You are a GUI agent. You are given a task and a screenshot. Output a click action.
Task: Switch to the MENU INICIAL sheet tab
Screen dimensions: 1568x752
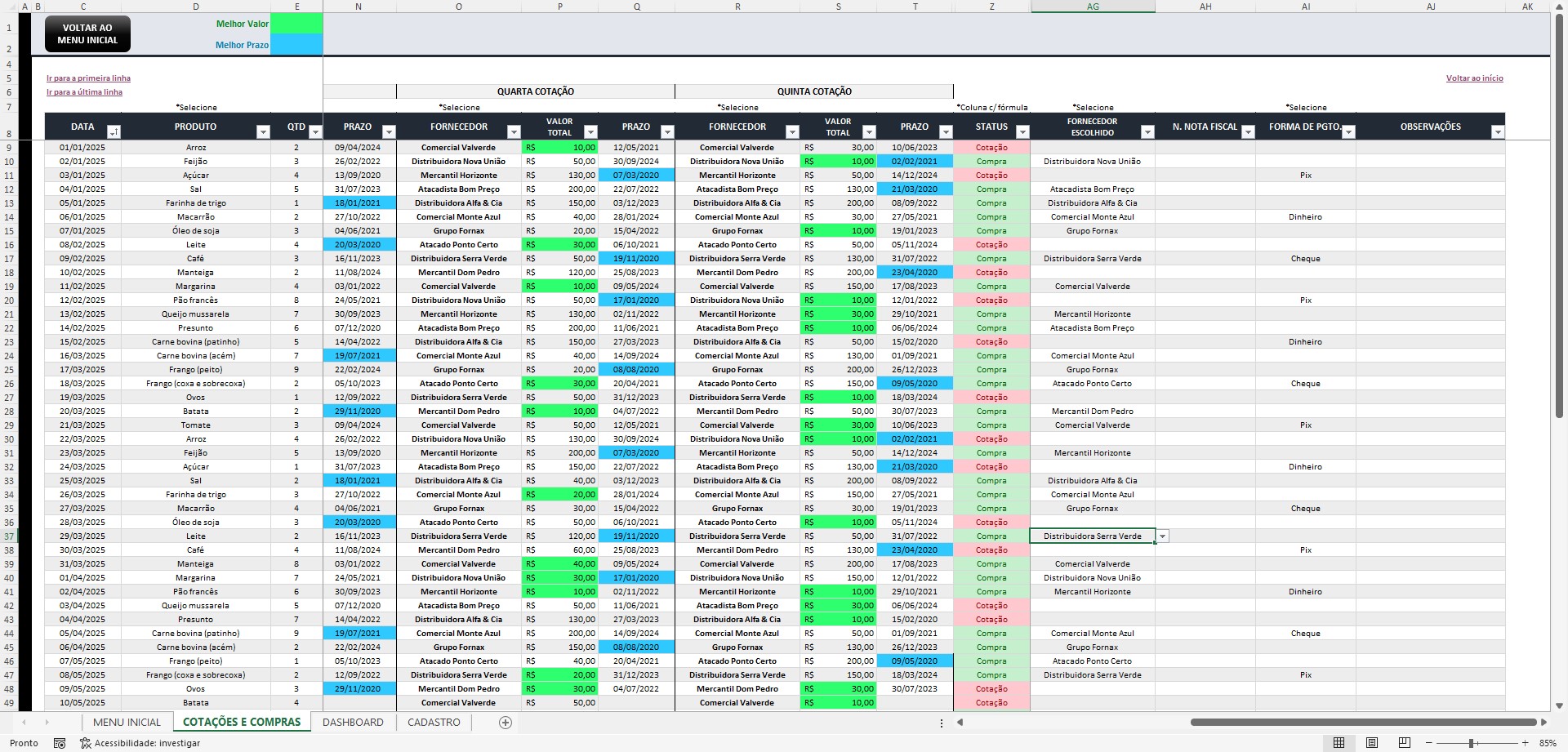[127, 723]
